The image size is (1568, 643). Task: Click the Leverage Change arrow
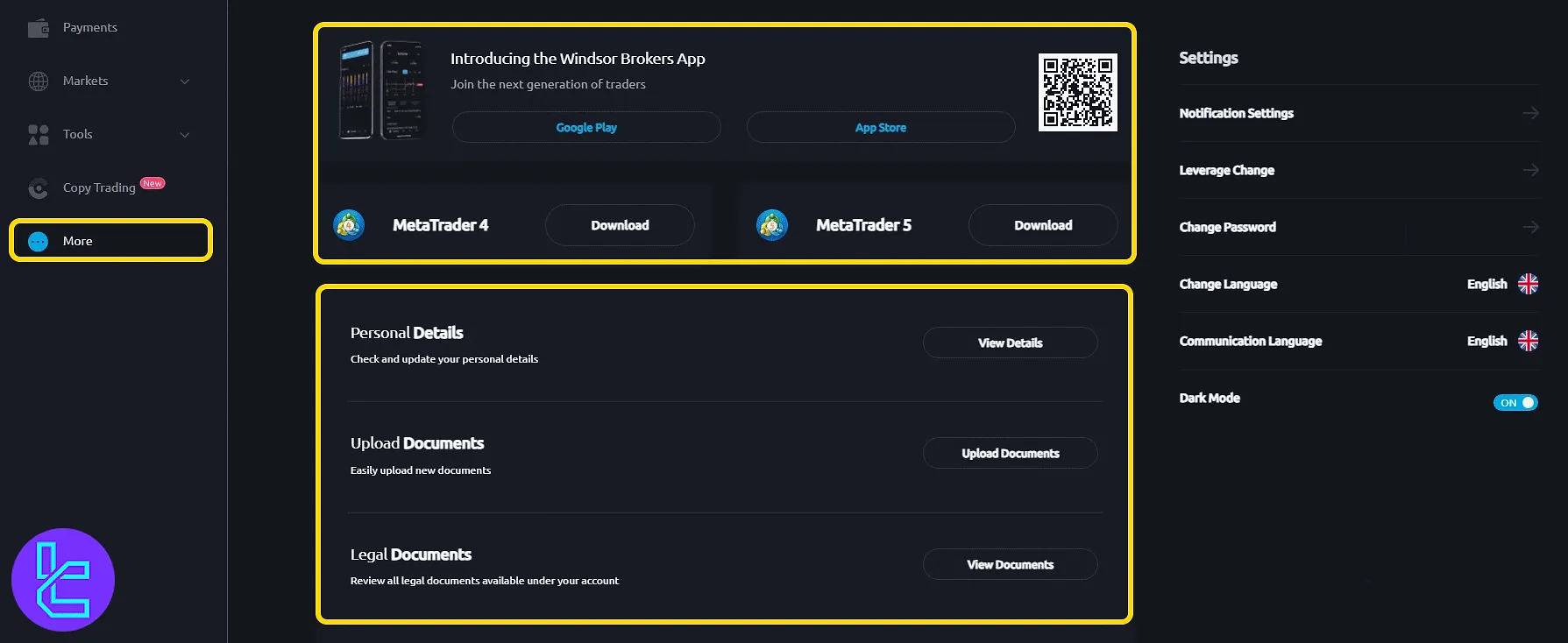[x=1530, y=170]
